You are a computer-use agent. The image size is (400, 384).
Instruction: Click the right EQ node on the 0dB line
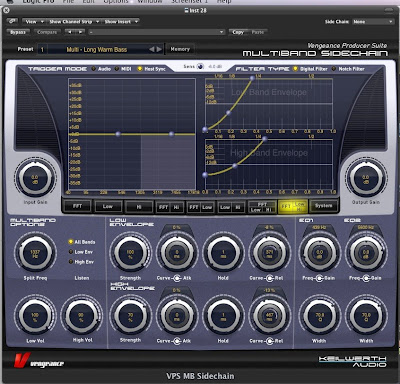171,134
